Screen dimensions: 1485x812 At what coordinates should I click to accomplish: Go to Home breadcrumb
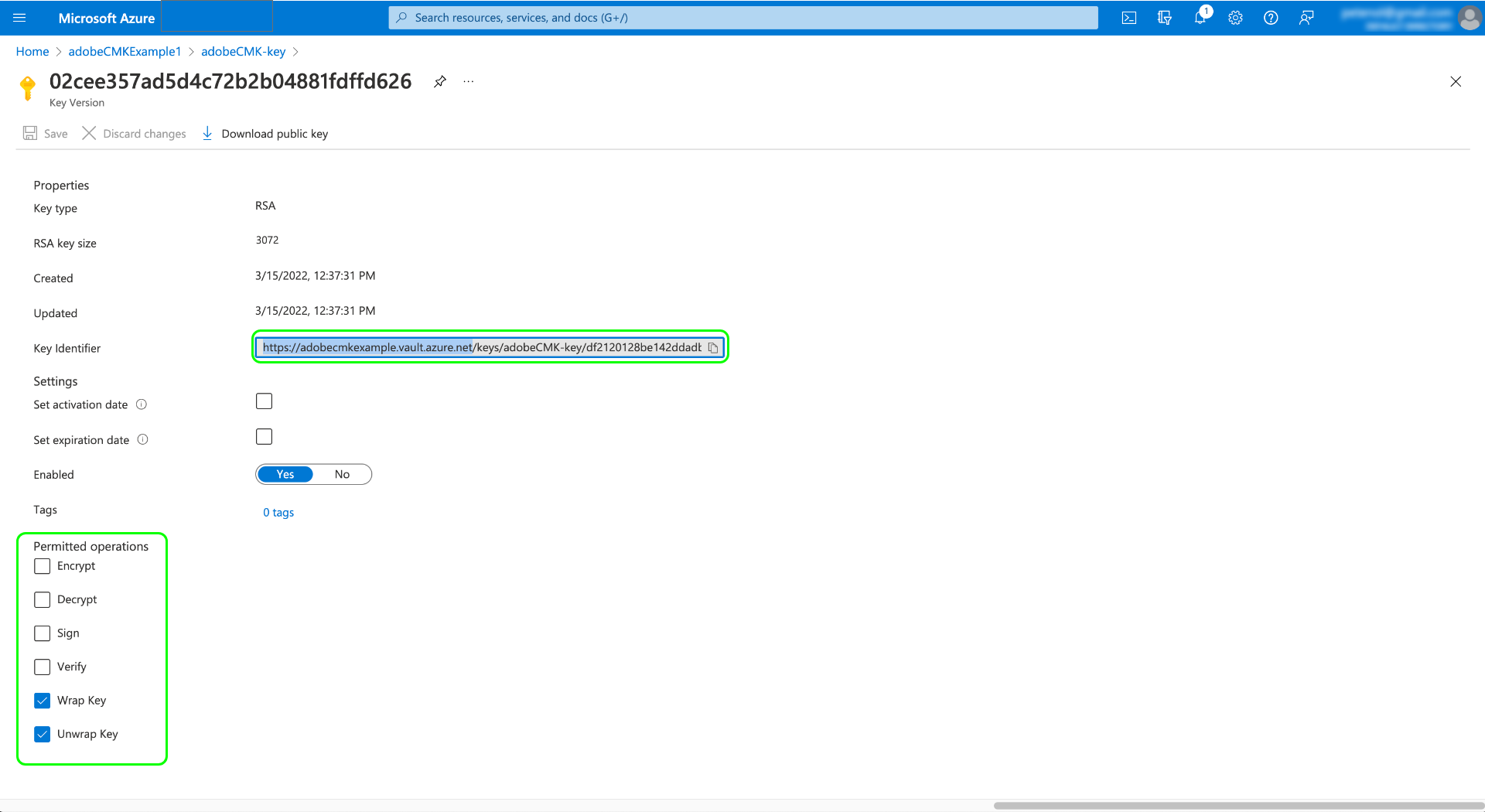pos(32,51)
